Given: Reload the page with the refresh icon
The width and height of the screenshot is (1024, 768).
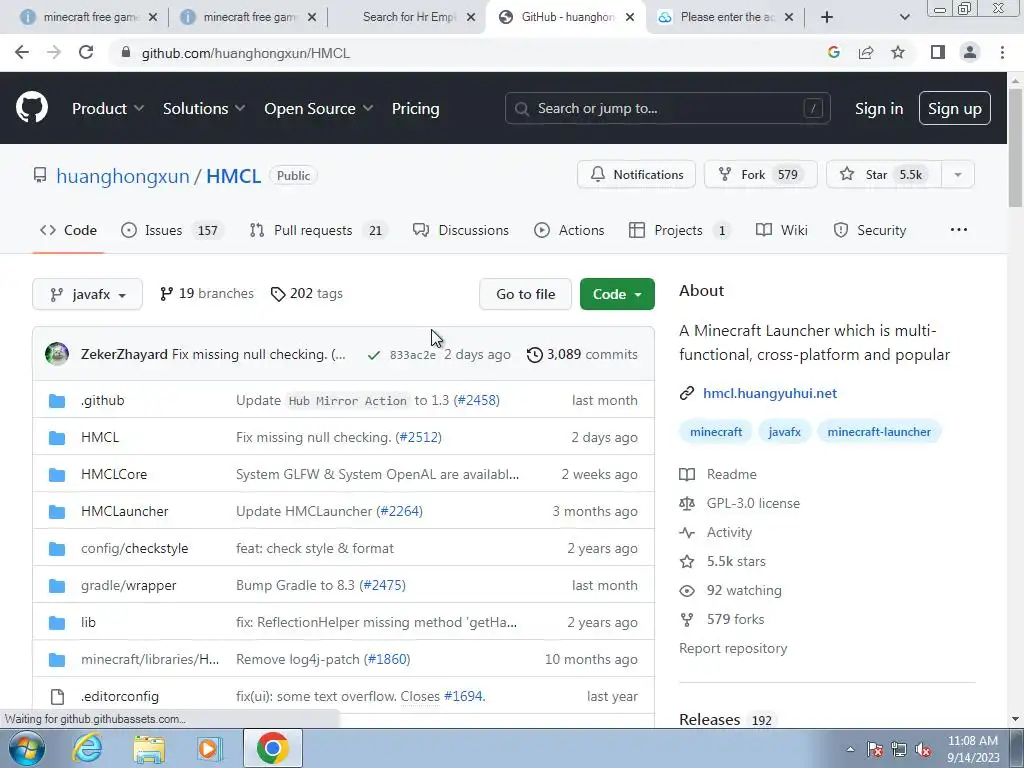Looking at the screenshot, I should 86,53.
